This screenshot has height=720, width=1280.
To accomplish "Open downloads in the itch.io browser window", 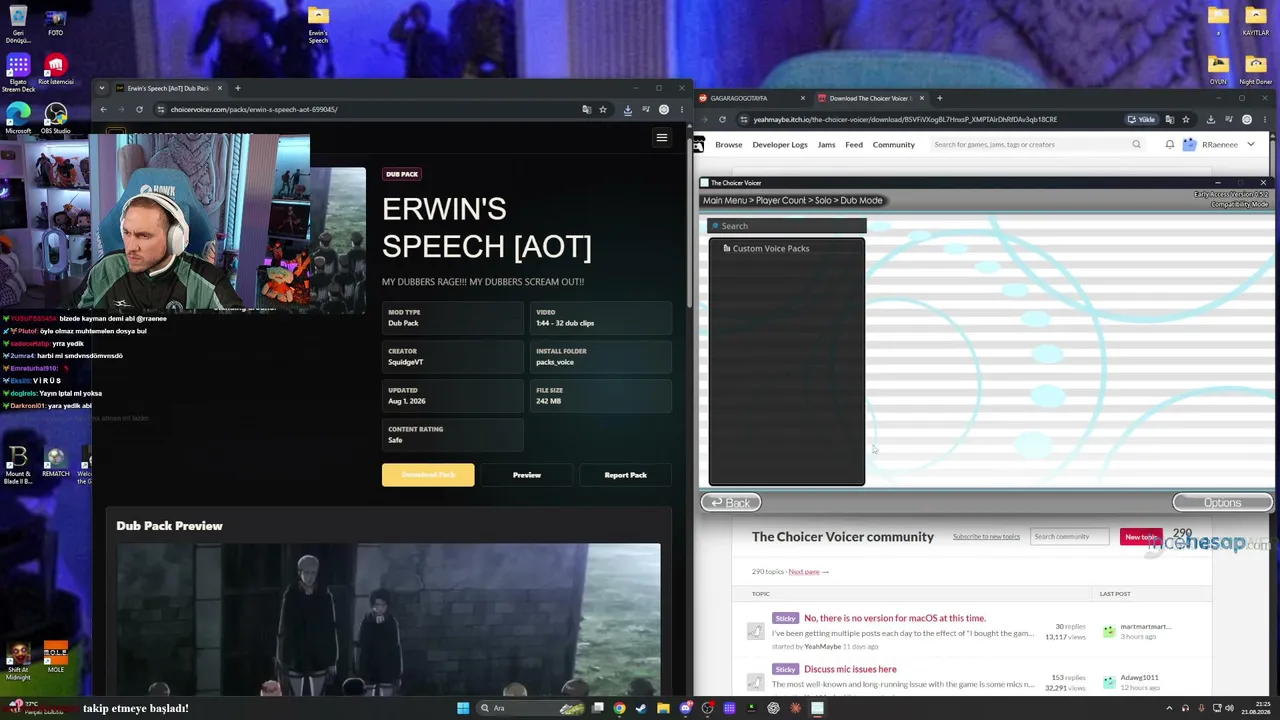I will pyautogui.click(x=1210, y=119).
